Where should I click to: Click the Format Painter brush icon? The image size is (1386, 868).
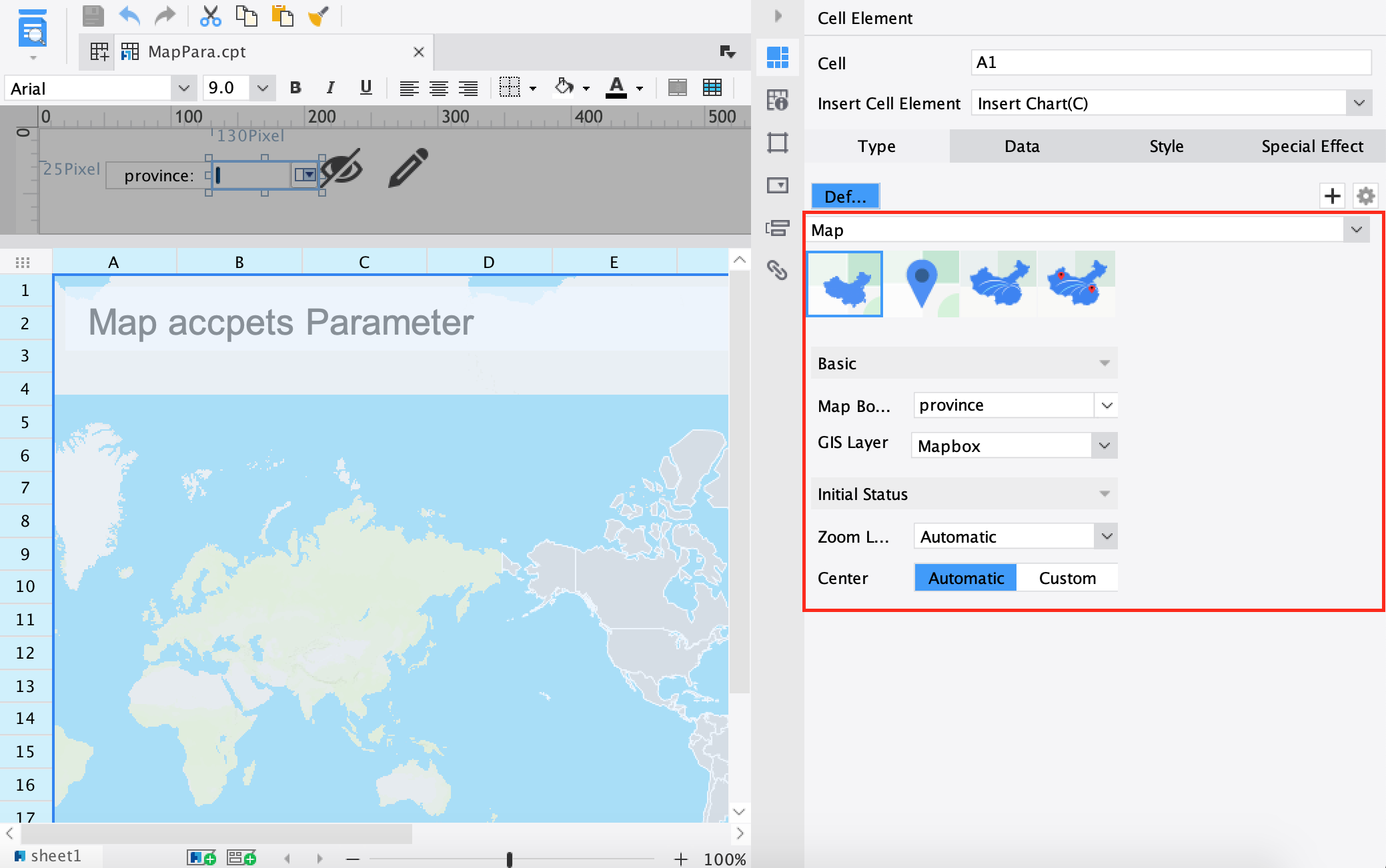pyautogui.click(x=318, y=17)
